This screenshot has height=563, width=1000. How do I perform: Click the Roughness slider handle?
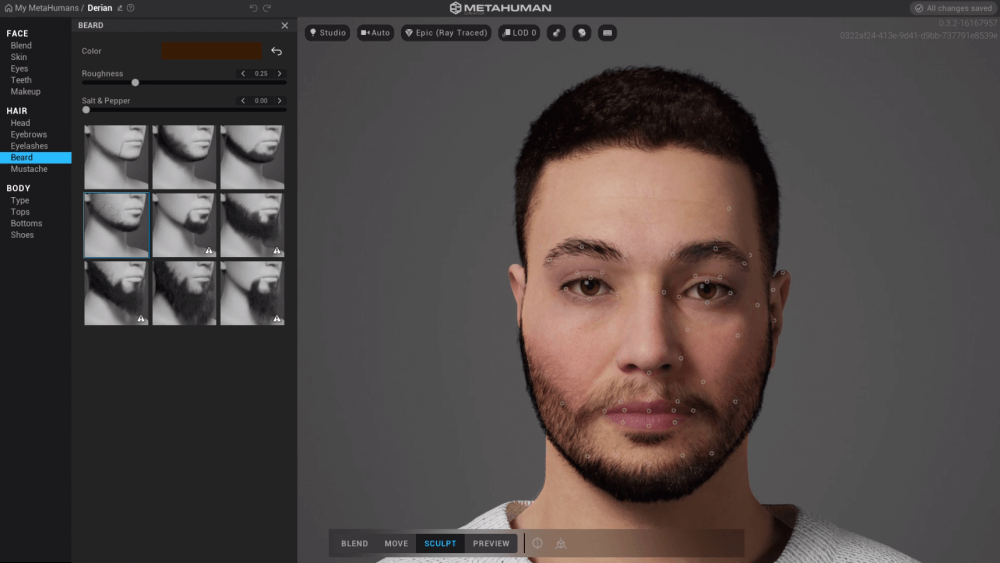pyautogui.click(x=135, y=82)
